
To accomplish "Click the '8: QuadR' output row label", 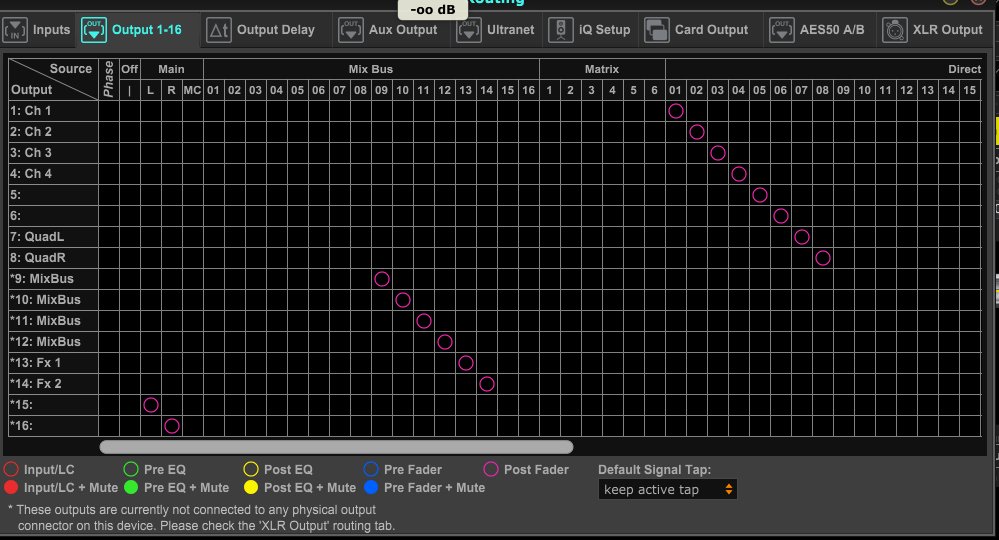I will [54, 258].
